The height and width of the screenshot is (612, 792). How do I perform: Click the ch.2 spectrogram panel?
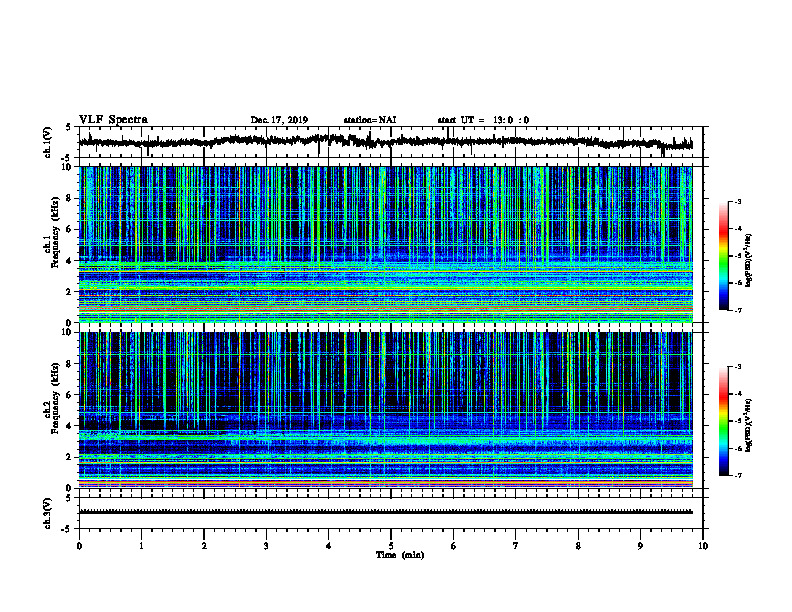(385, 410)
